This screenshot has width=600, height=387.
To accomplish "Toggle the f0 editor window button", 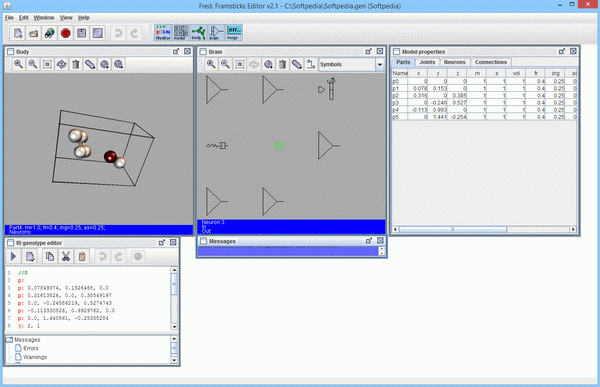I will pos(163,33).
